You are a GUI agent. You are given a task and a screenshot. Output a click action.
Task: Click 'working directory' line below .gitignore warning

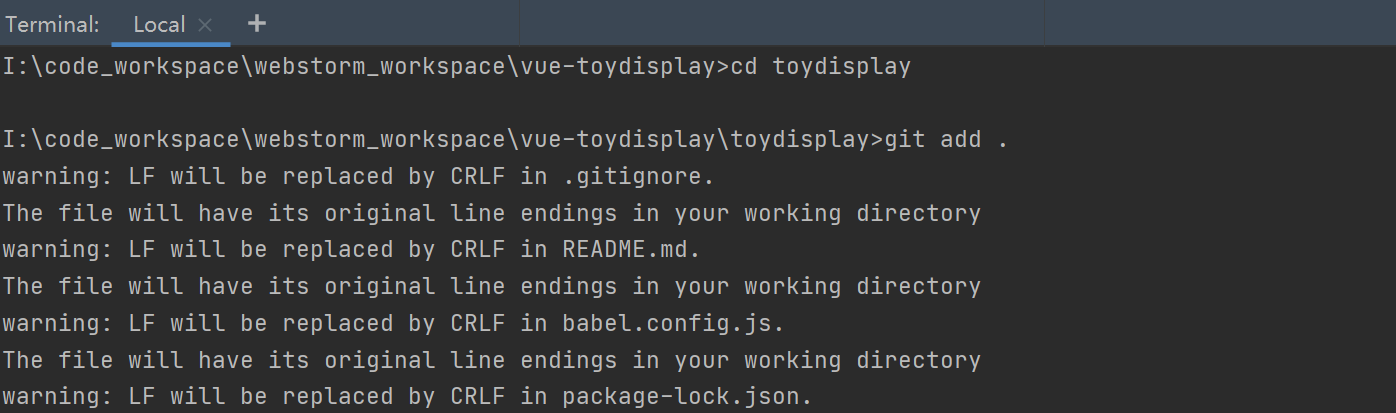pos(491,213)
